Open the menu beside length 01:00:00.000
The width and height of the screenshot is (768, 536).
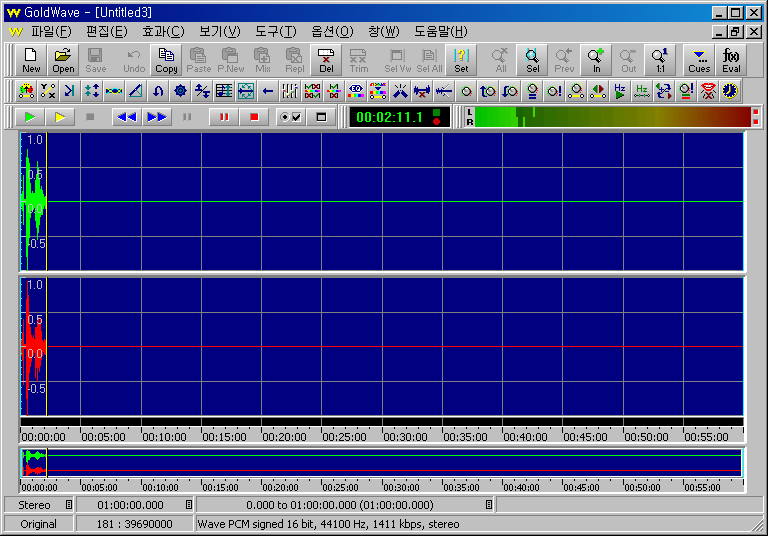(x=189, y=505)
